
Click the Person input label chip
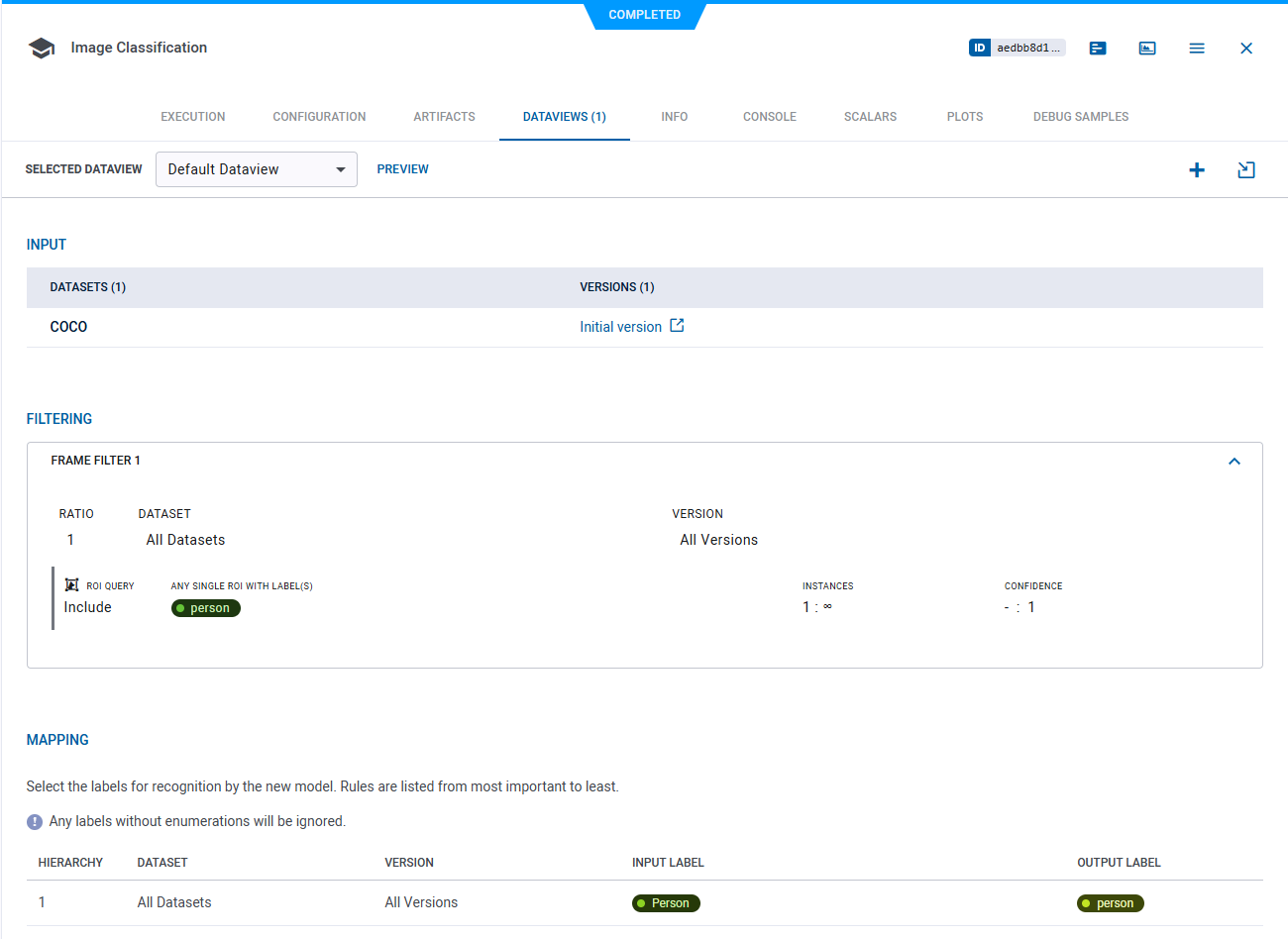[666, 903]
